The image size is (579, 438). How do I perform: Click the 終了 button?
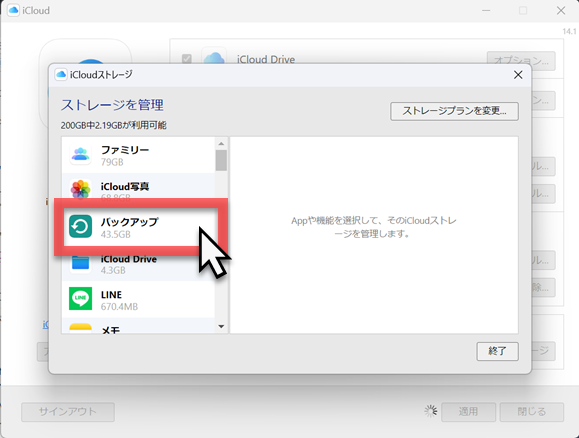coord(497,351)
